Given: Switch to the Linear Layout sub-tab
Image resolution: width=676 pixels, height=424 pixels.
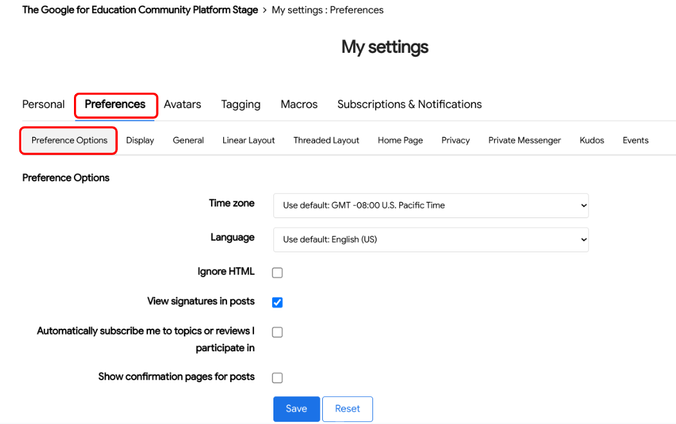Looking at the screenshot, I should pyautogui.click(x=248, y=140).
